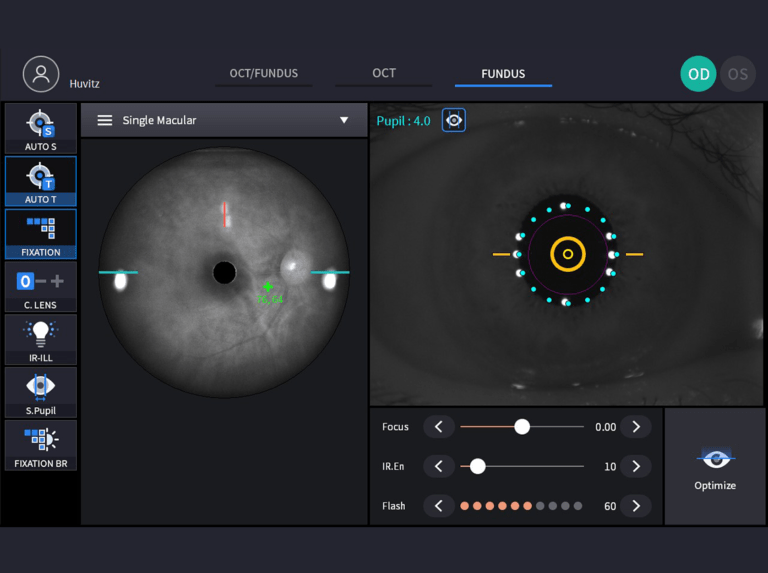This screenshot has width=768, height=573.
Task: Switch to the OS left eye
Action: (x=737, y=74)
